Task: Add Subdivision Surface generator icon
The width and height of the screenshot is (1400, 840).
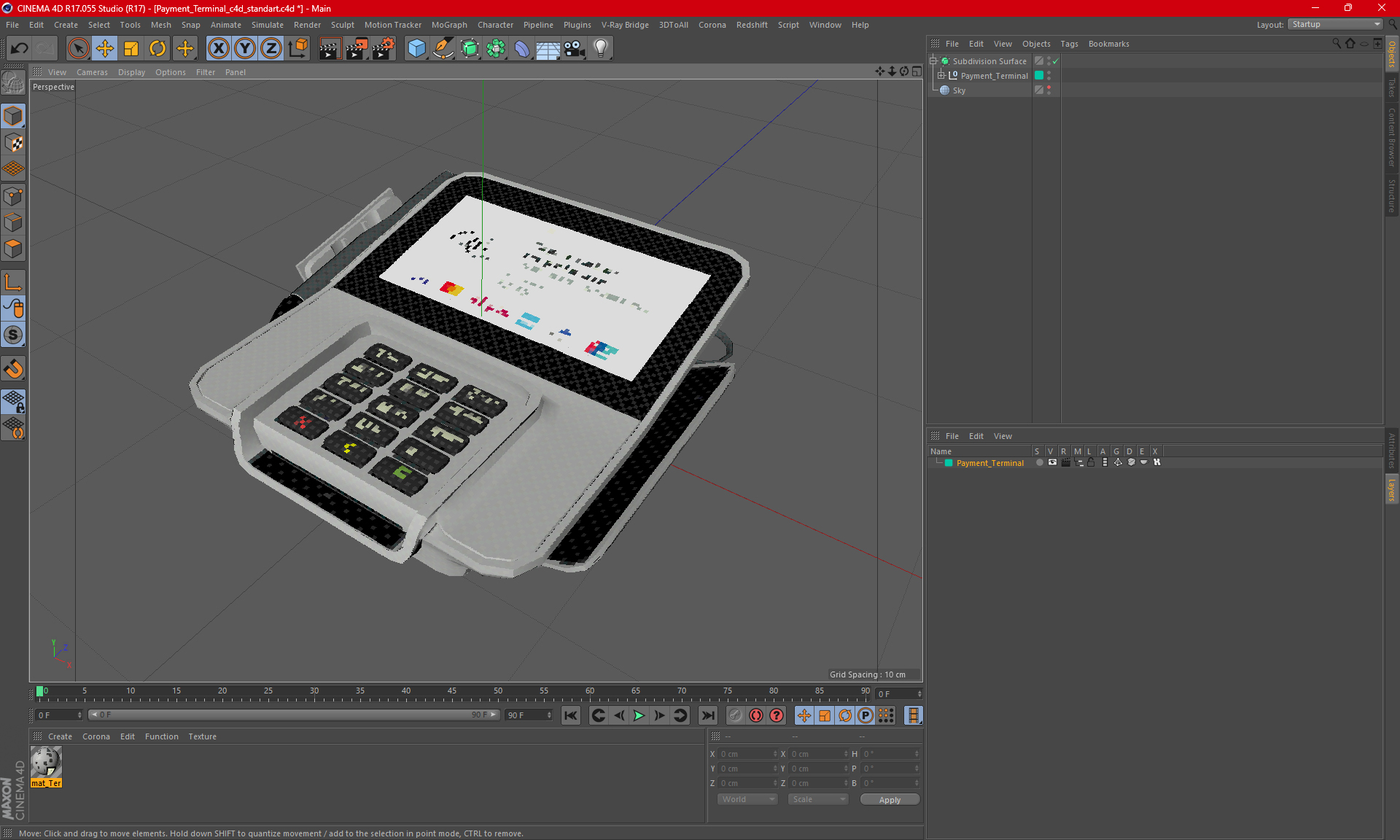Action: 470,48
